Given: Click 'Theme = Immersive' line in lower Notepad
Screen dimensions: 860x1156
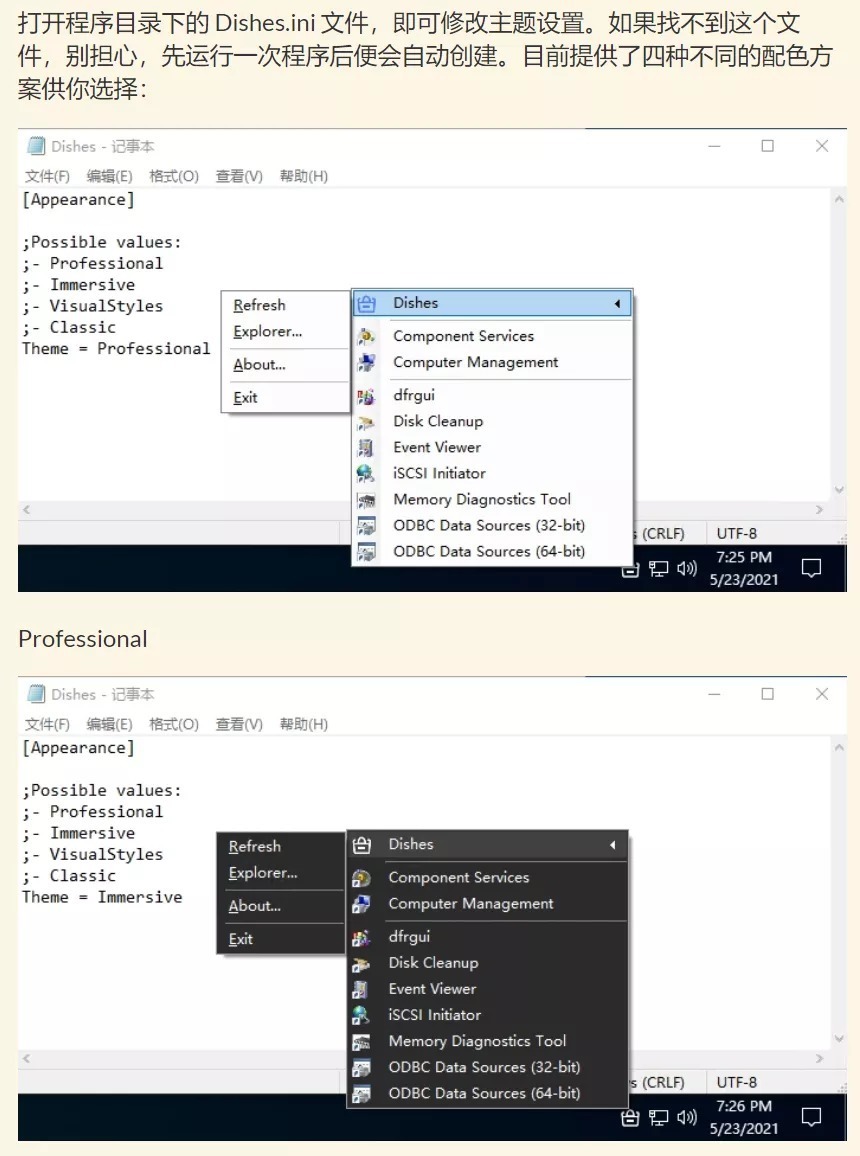Looking at the screenshot, I should (x=102, y=897).
